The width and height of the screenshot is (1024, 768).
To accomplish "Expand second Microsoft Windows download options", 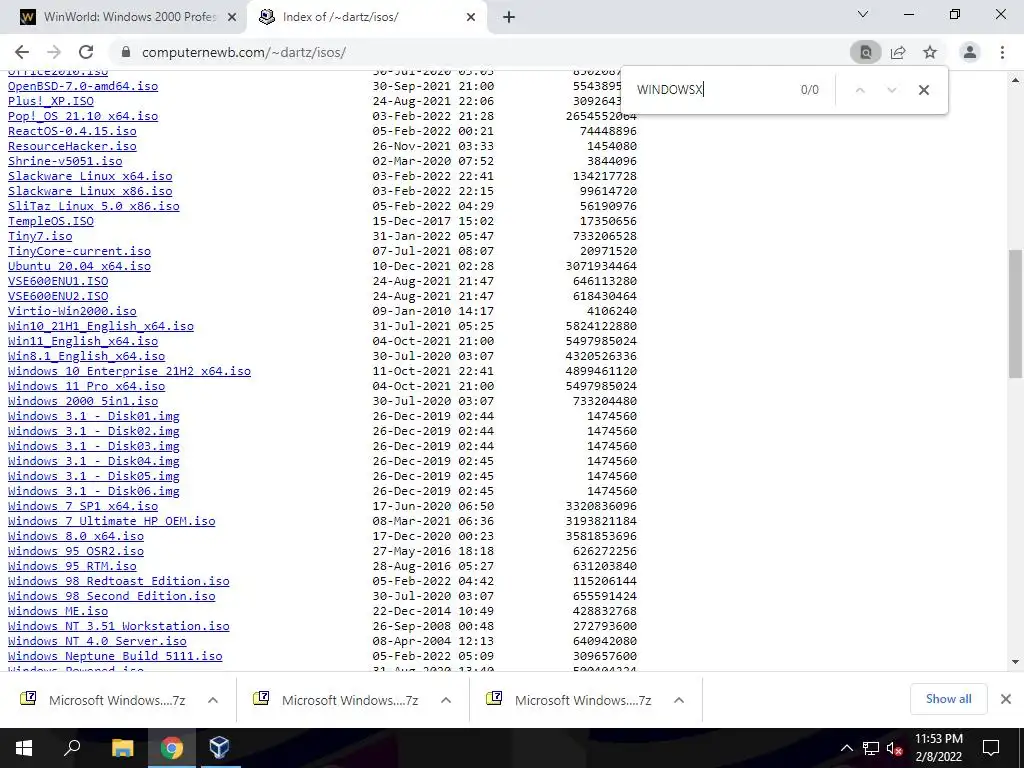I will 446,700.
